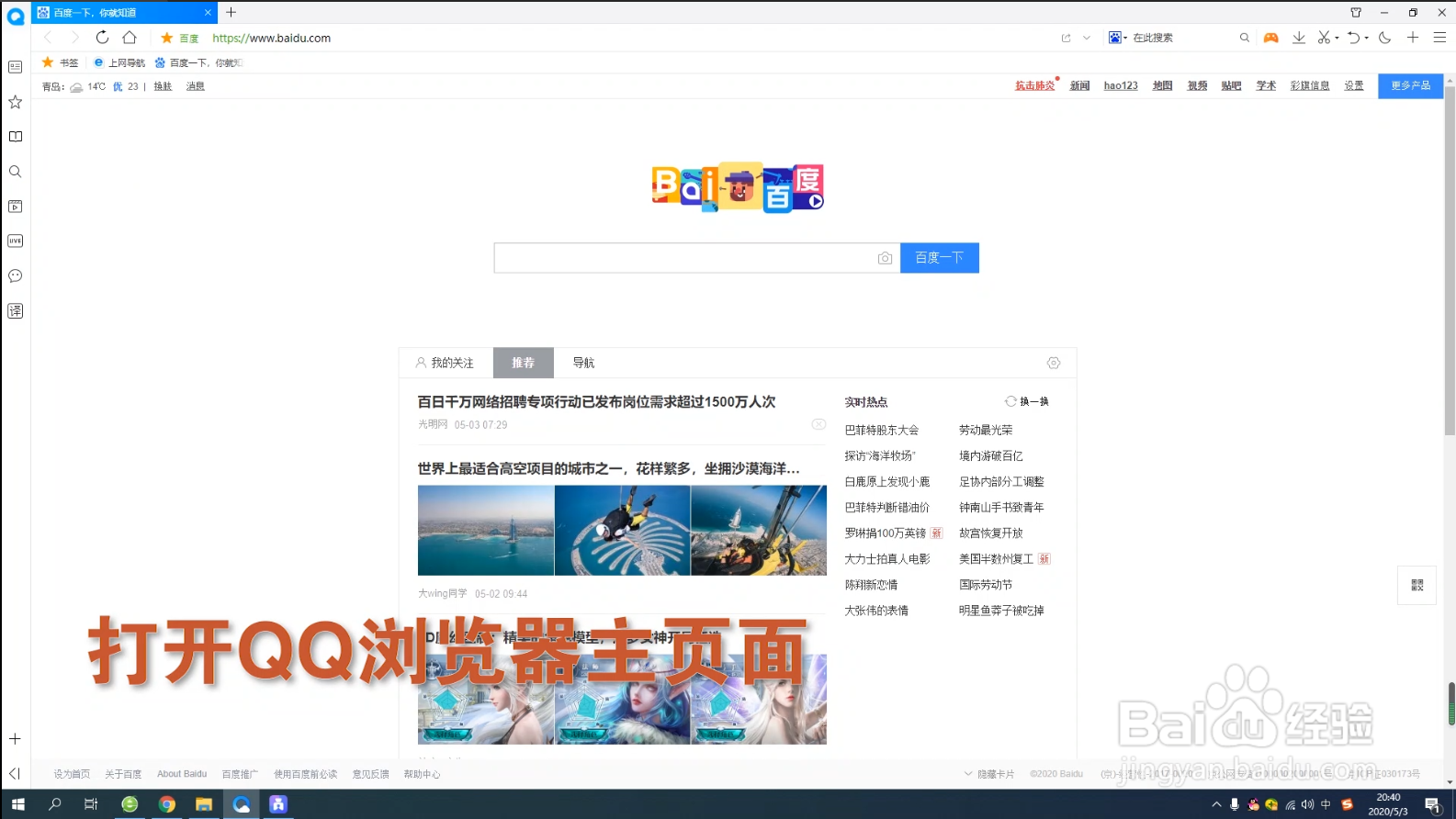1456x819 pixels.
Task: Click the toolbar plus icon
Action: coord(1413,38)
